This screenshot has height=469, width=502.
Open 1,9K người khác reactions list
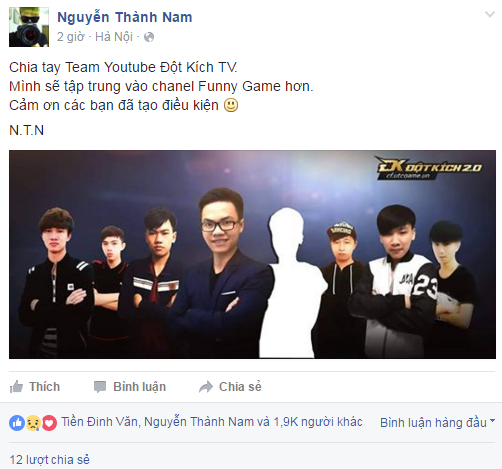coord(318,422)
